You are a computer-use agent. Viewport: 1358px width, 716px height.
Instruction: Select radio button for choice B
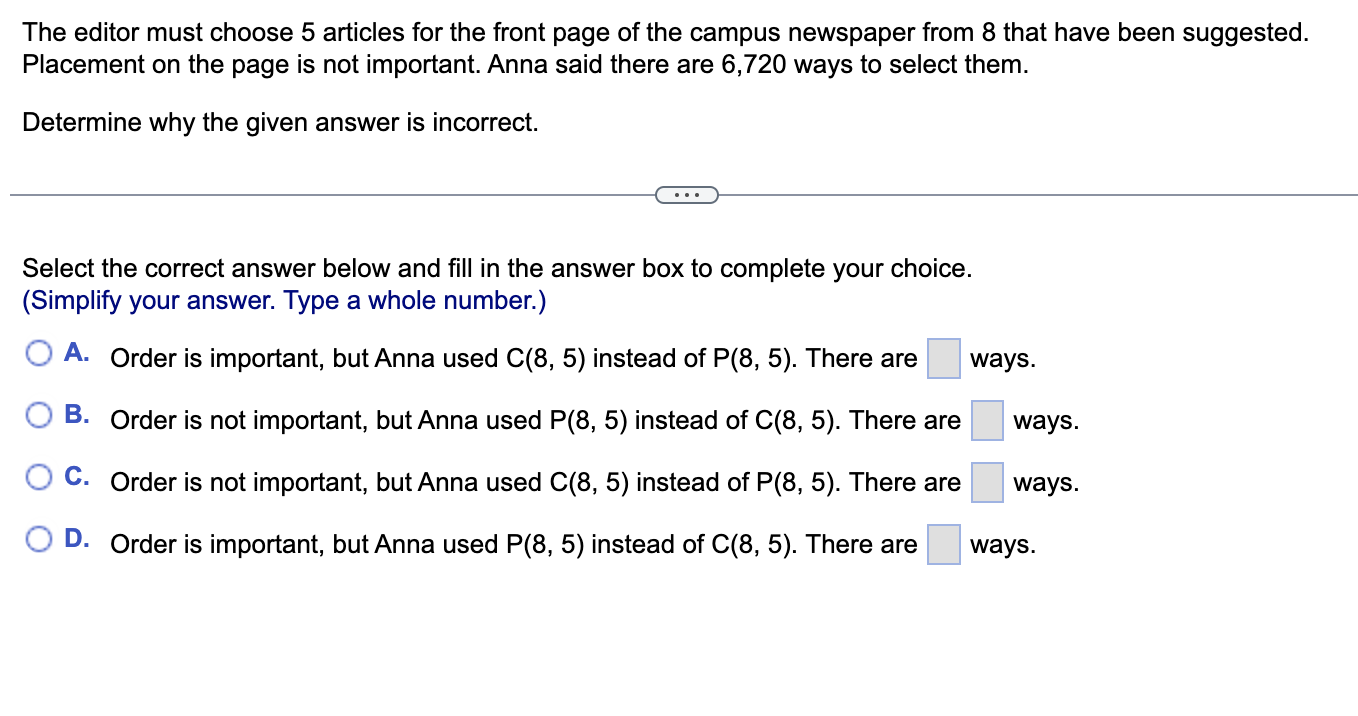39,414
